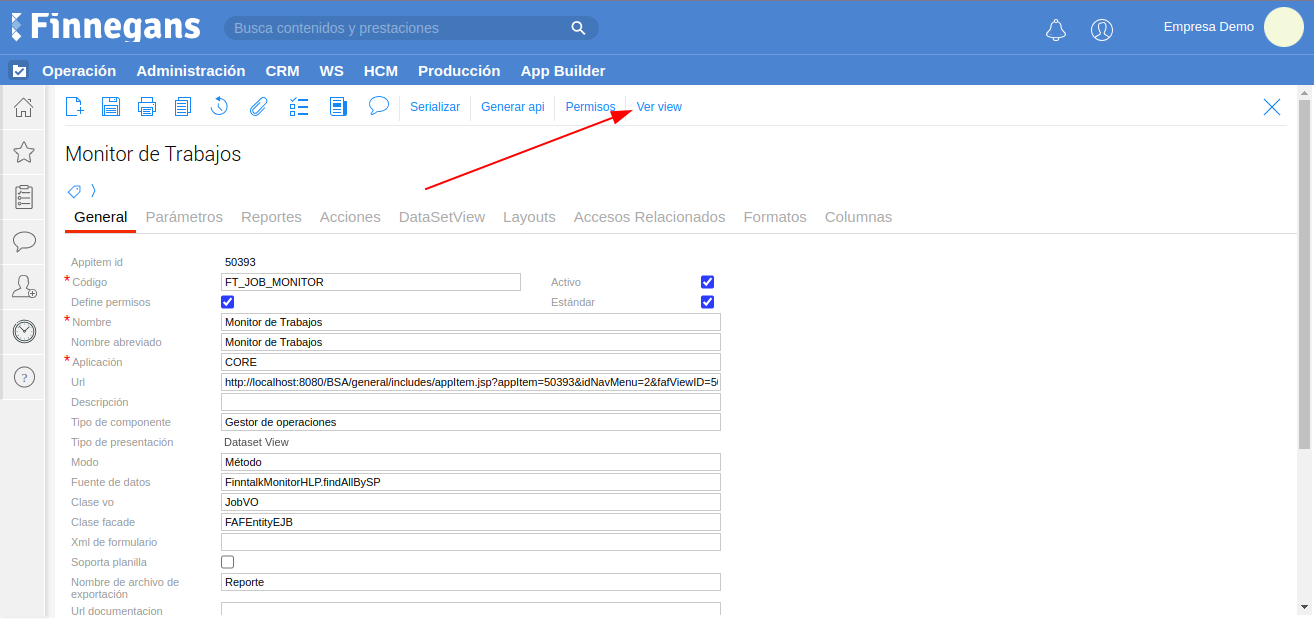Click the history clock-arrow icon
This screenshot has width=1314, height=619.
[x=220, y=107]
